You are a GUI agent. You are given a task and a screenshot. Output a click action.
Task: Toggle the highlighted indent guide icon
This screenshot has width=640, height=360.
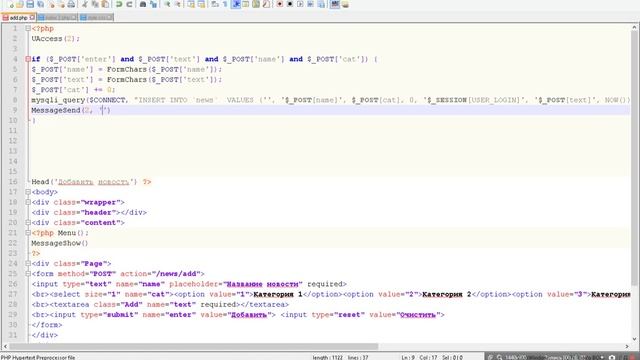pos(236,4)
